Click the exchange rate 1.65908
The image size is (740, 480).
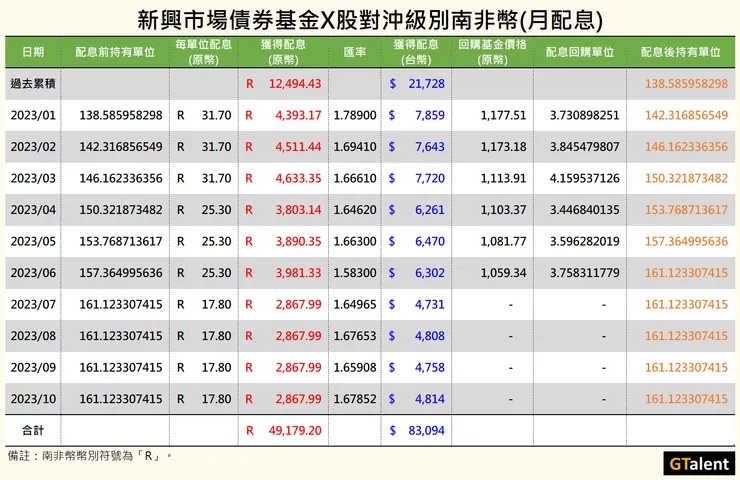coord(355,367)
